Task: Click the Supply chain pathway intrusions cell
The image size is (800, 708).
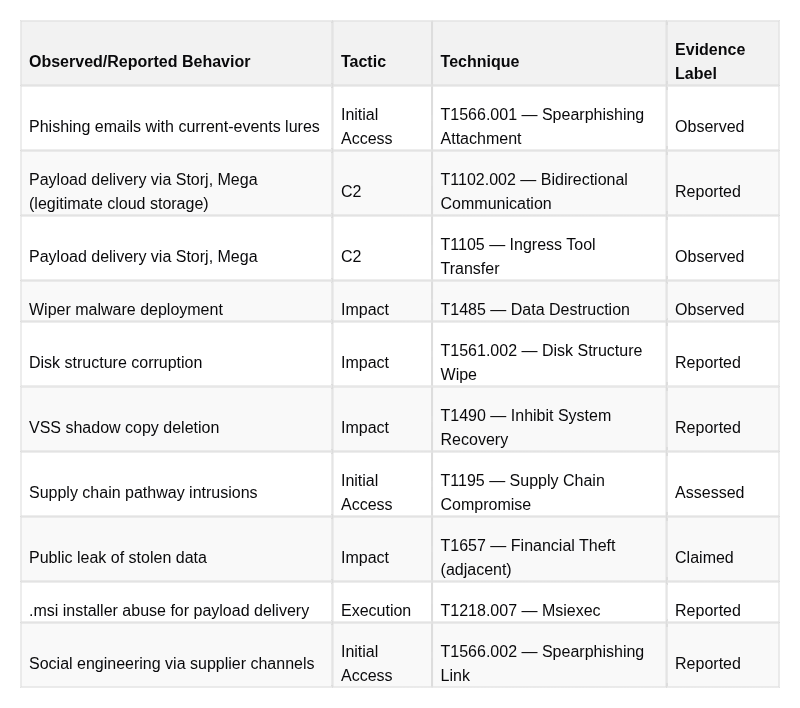Action: click(177, 485)
